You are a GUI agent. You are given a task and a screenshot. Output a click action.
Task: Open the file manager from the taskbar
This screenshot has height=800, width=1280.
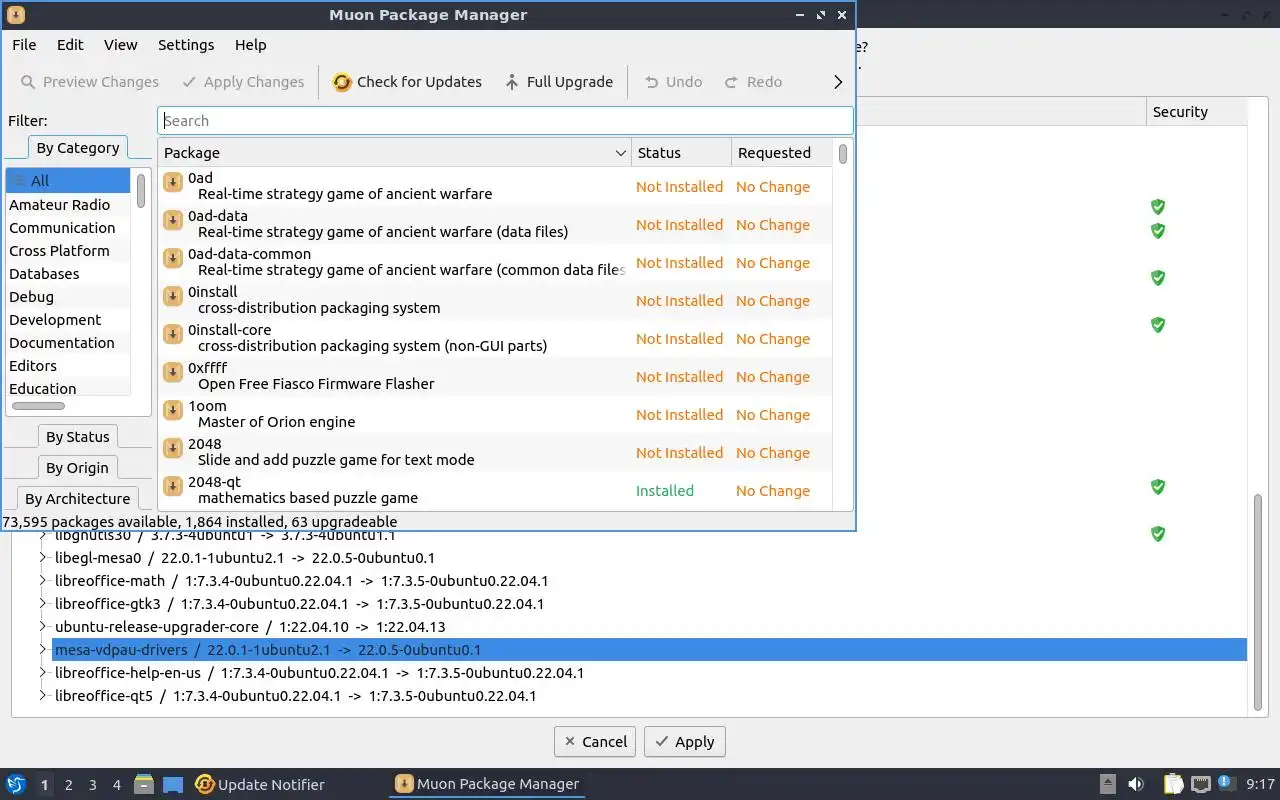[x=143, y=784]
